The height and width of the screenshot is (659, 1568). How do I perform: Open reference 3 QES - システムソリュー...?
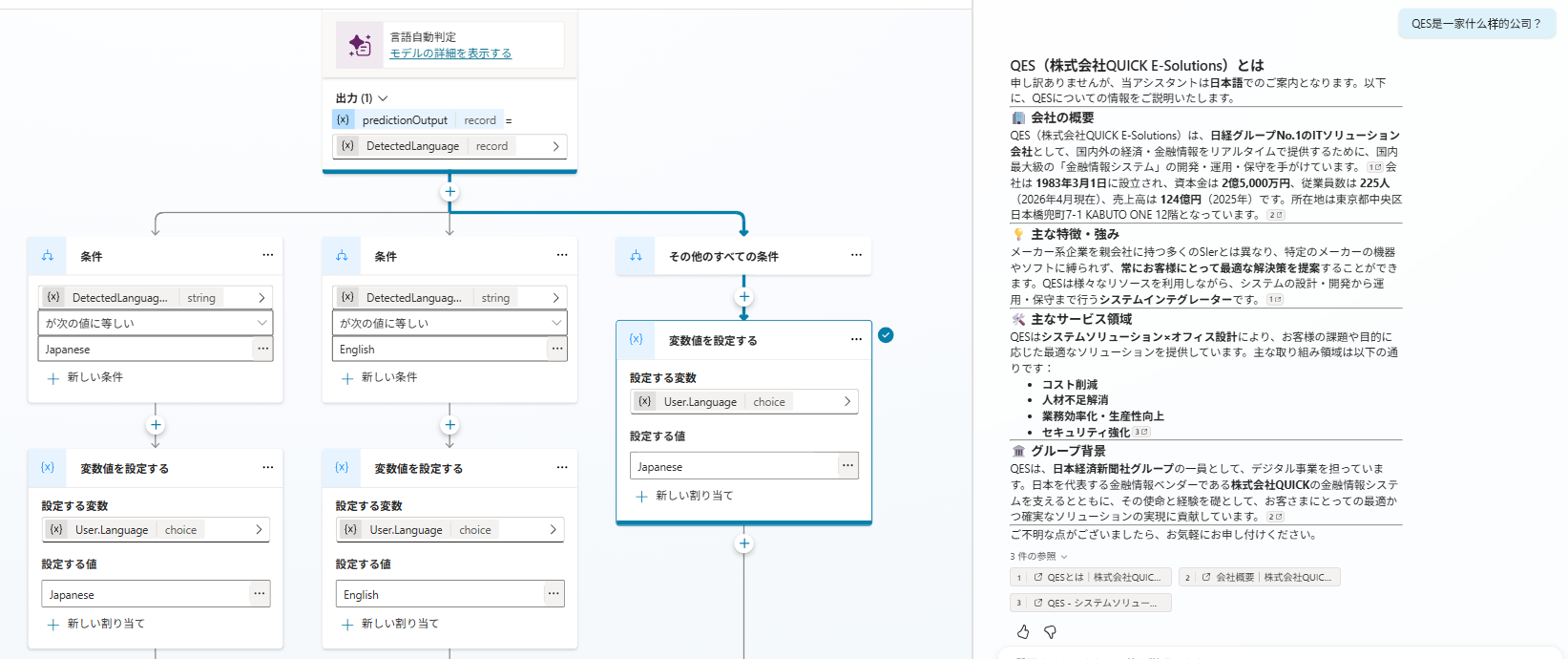tap(1091, 603)
